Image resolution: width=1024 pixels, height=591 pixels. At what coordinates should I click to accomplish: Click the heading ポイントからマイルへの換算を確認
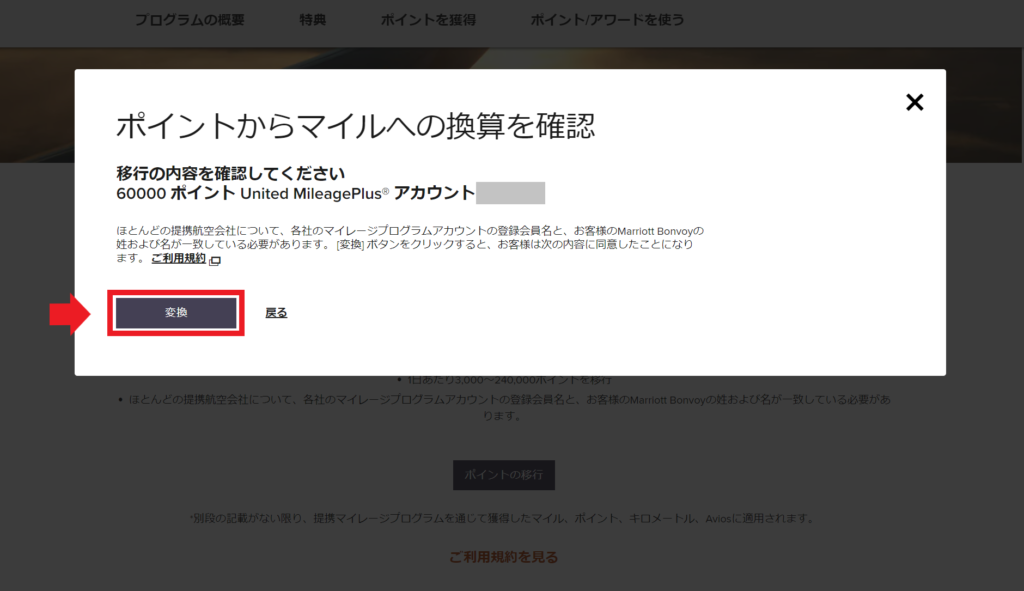pos(355,126)
